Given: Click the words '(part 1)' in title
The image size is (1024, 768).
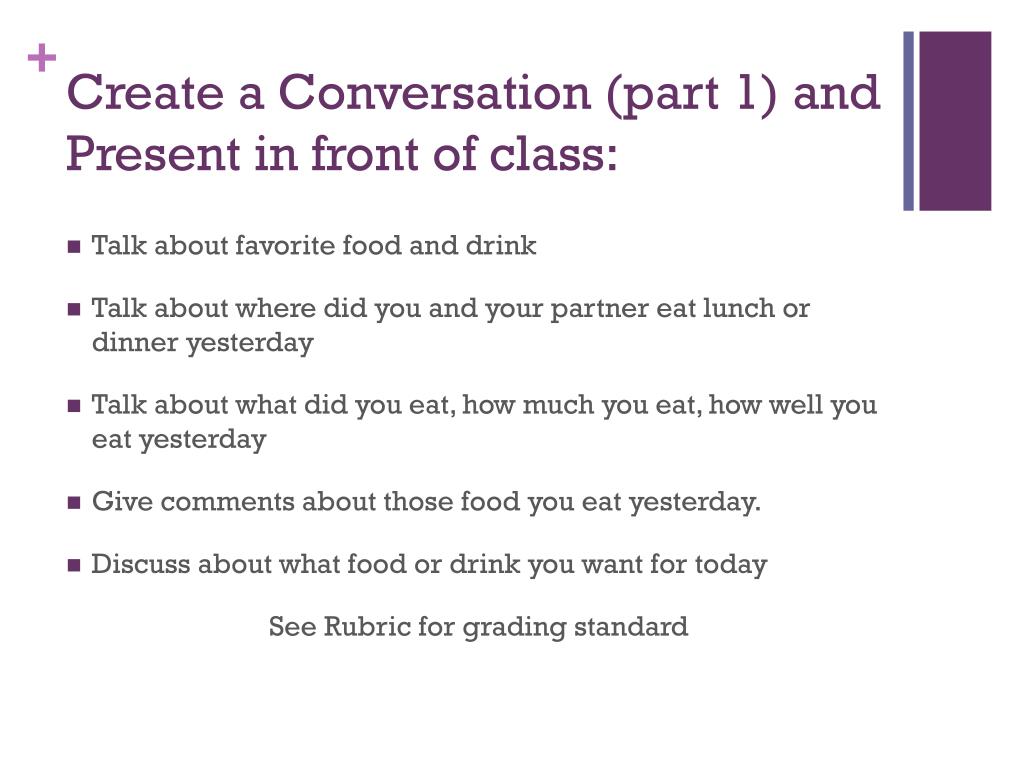Looking at the screenshot, I should [x=692, y=93].
